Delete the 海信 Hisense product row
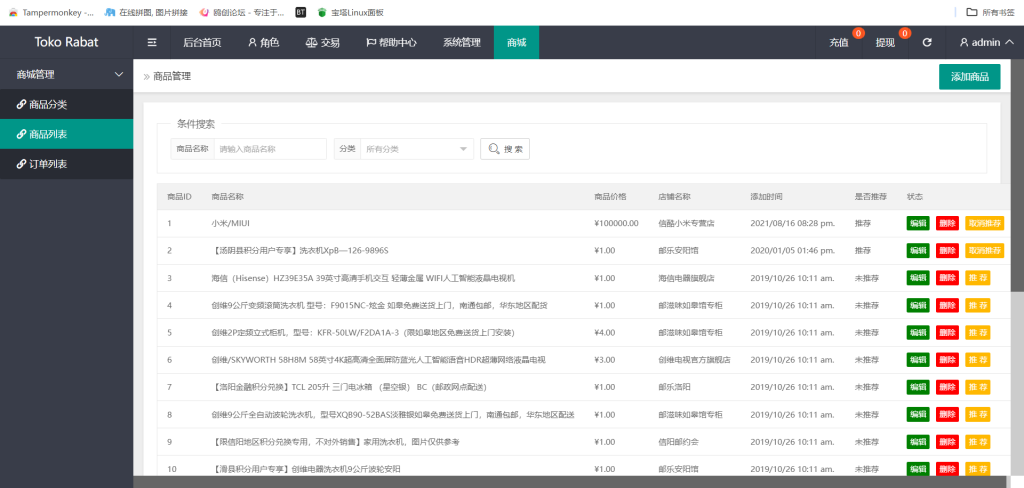Viewport: 1024px width, 488px height. tap(948, 278)
